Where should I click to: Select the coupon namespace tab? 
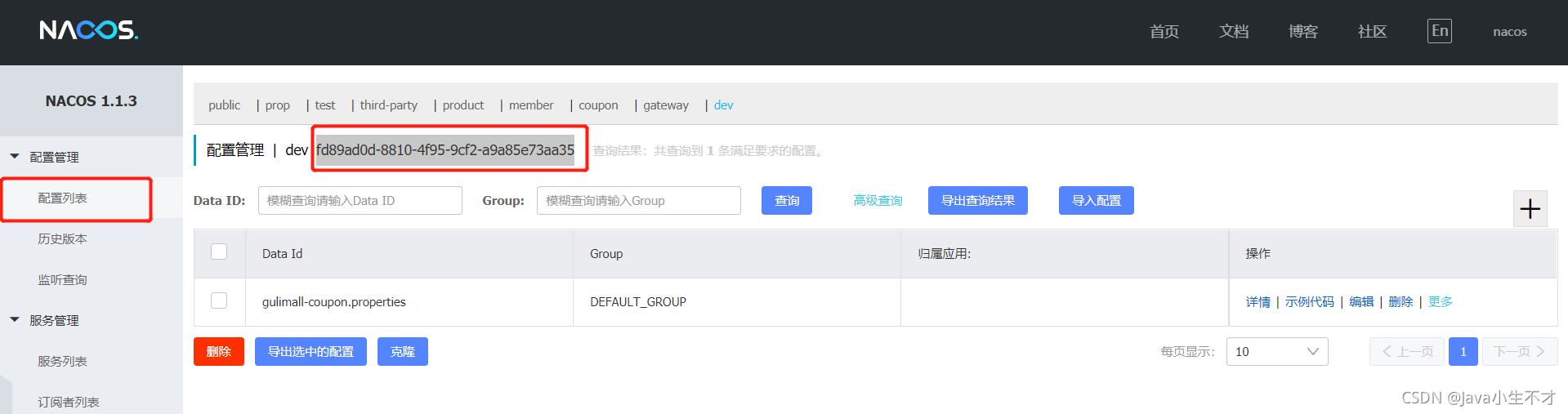(598, 105)
